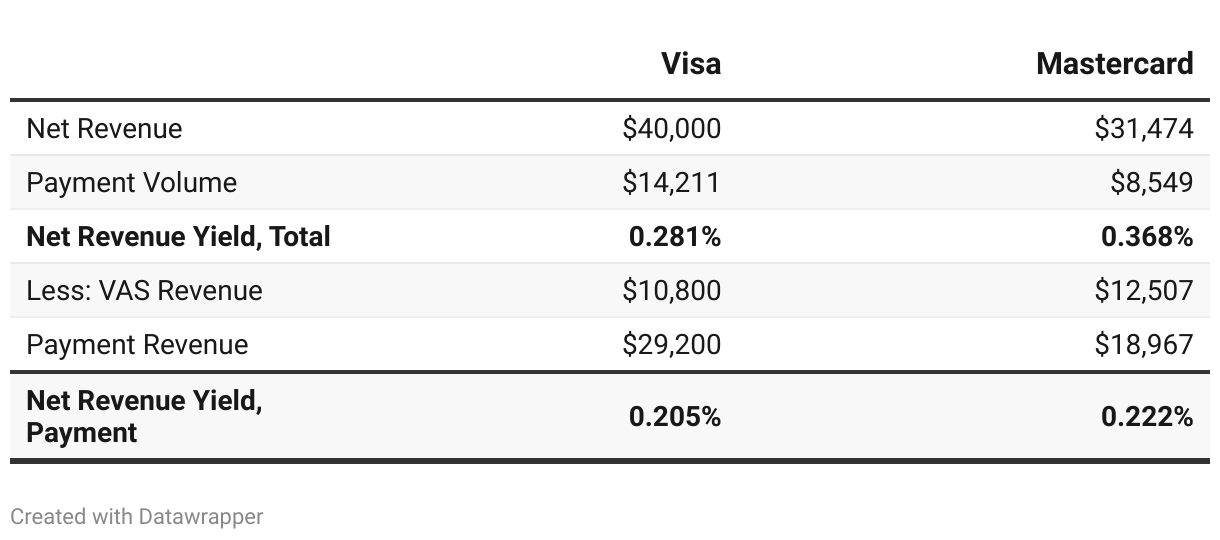The width and height of the screenshot is (1220, 540).
Task: Click Mastercard VAS revenue $12,507 cell
Action: [x=1144, y=291]
